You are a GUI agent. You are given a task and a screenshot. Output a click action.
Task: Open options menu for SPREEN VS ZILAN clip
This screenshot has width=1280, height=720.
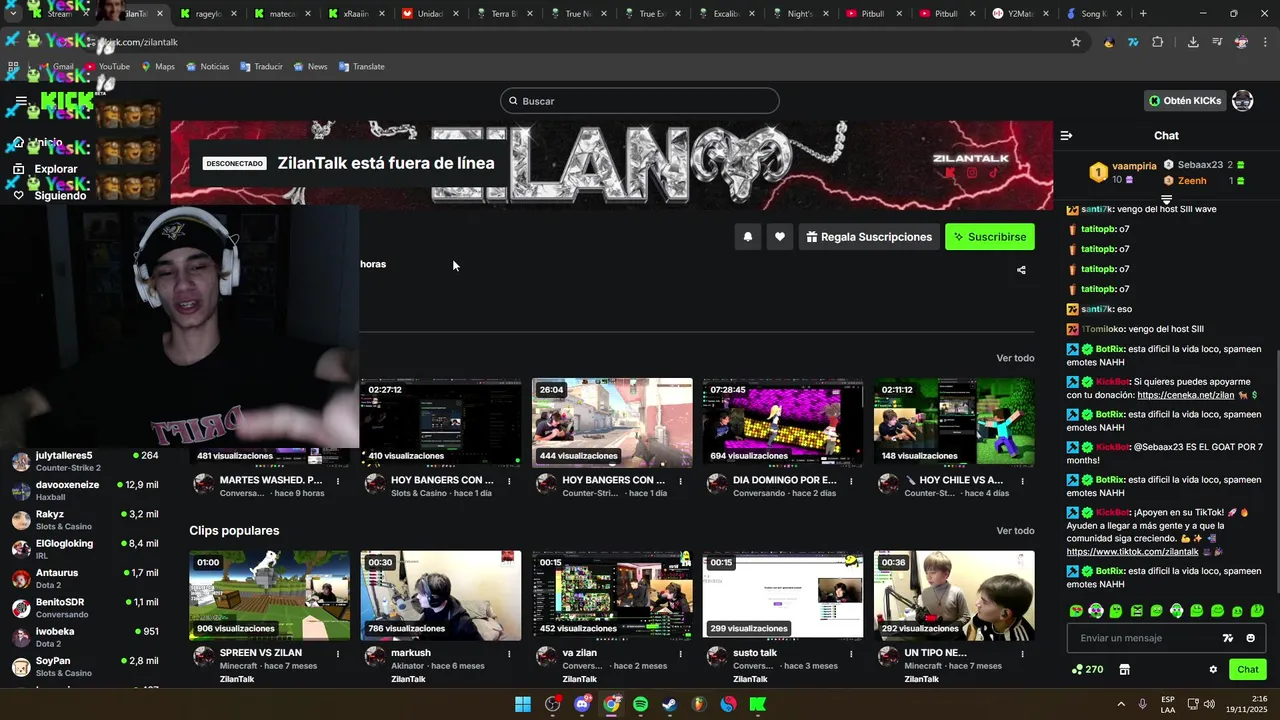tap(338, 654)
